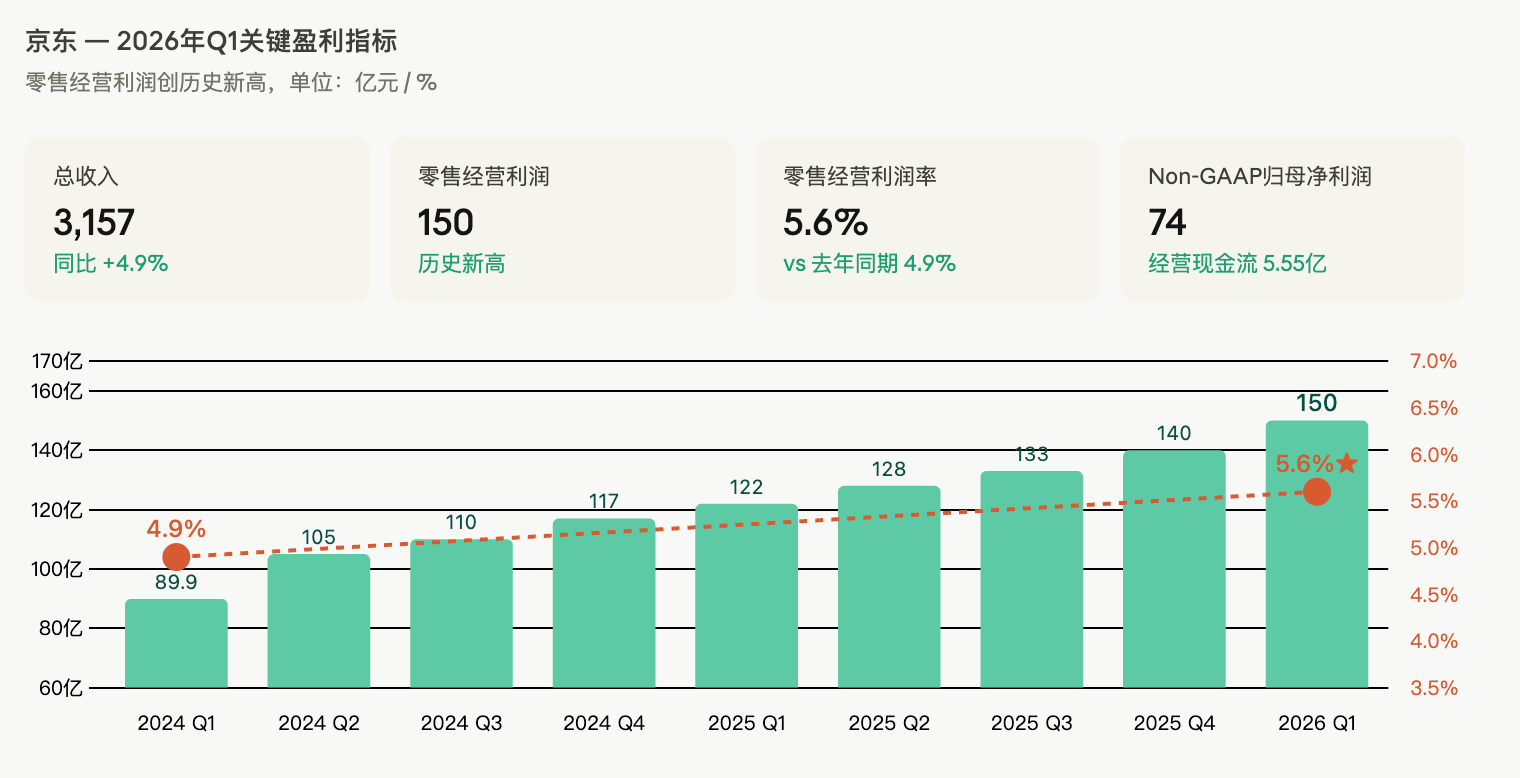
Task: Click the 2025 Q2 axis label
Action: tap(889, 723)
